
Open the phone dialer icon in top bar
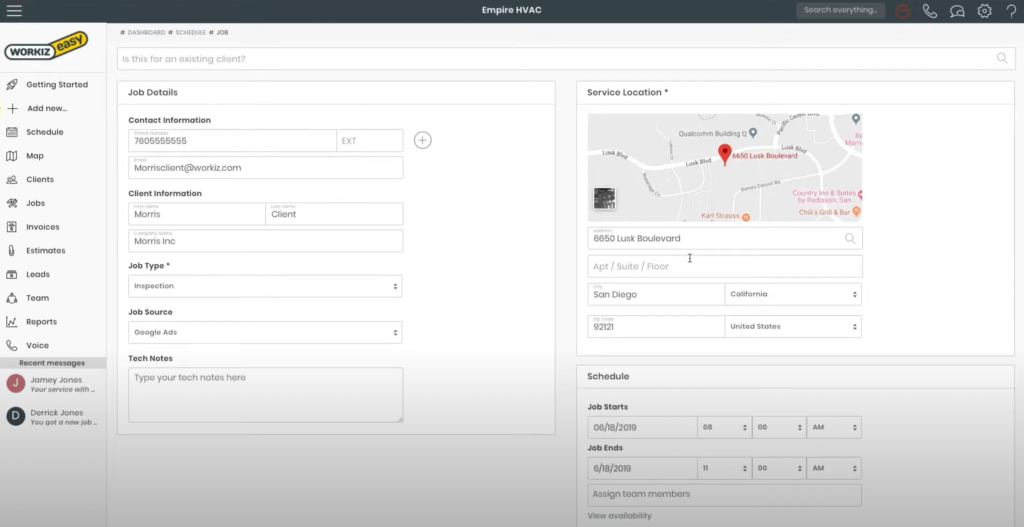[x=929, y=11]
